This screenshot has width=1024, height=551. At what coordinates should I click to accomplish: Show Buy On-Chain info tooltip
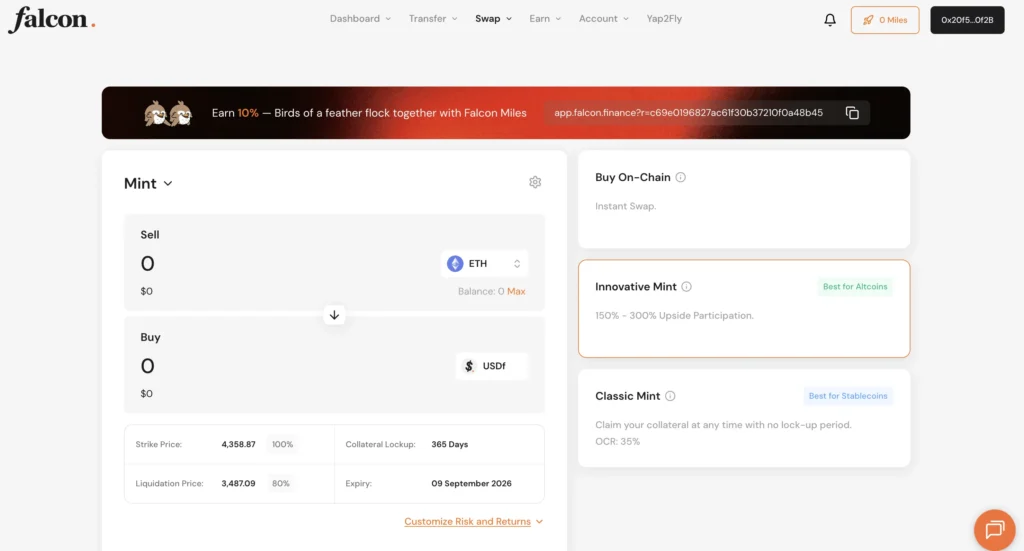tap(680, 177)
